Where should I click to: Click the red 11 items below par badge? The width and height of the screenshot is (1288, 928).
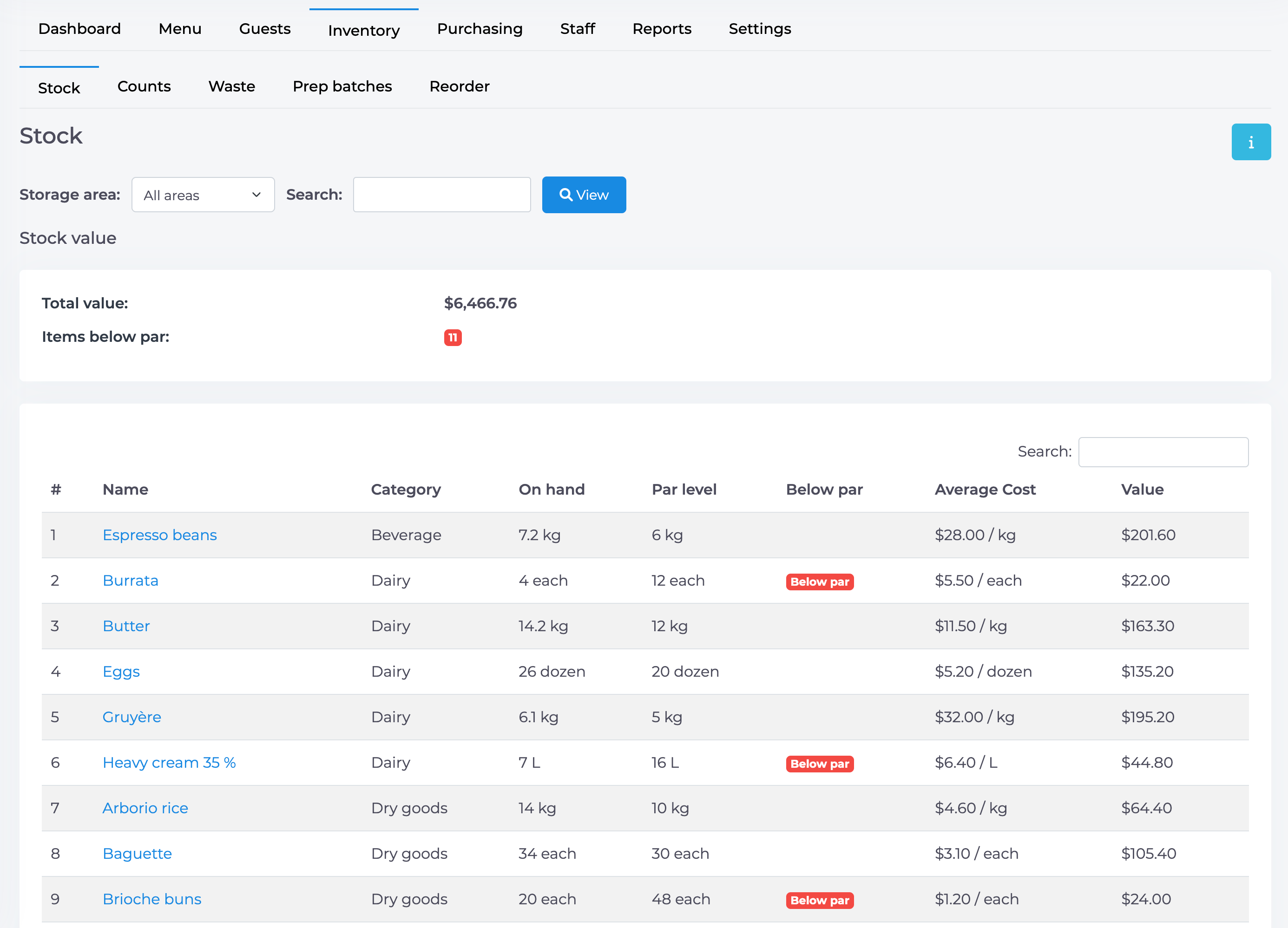tap(453, 337)
